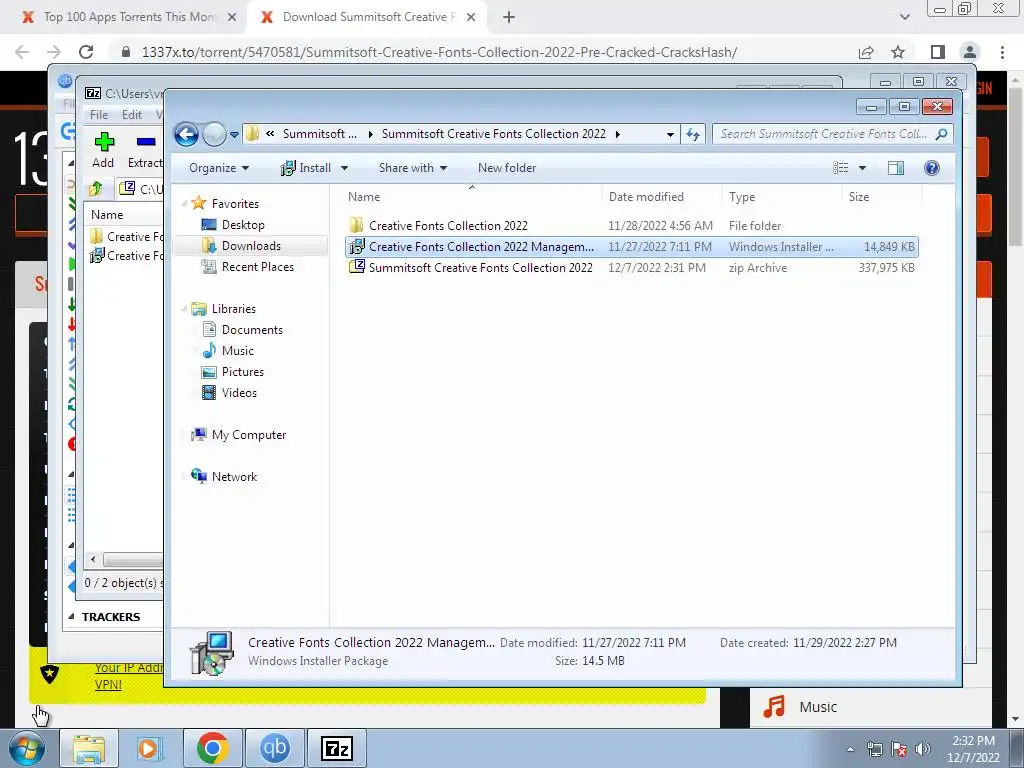1024x768 pixels.
Task: Open the recent locations arrow beside forward
Action: 234,135
